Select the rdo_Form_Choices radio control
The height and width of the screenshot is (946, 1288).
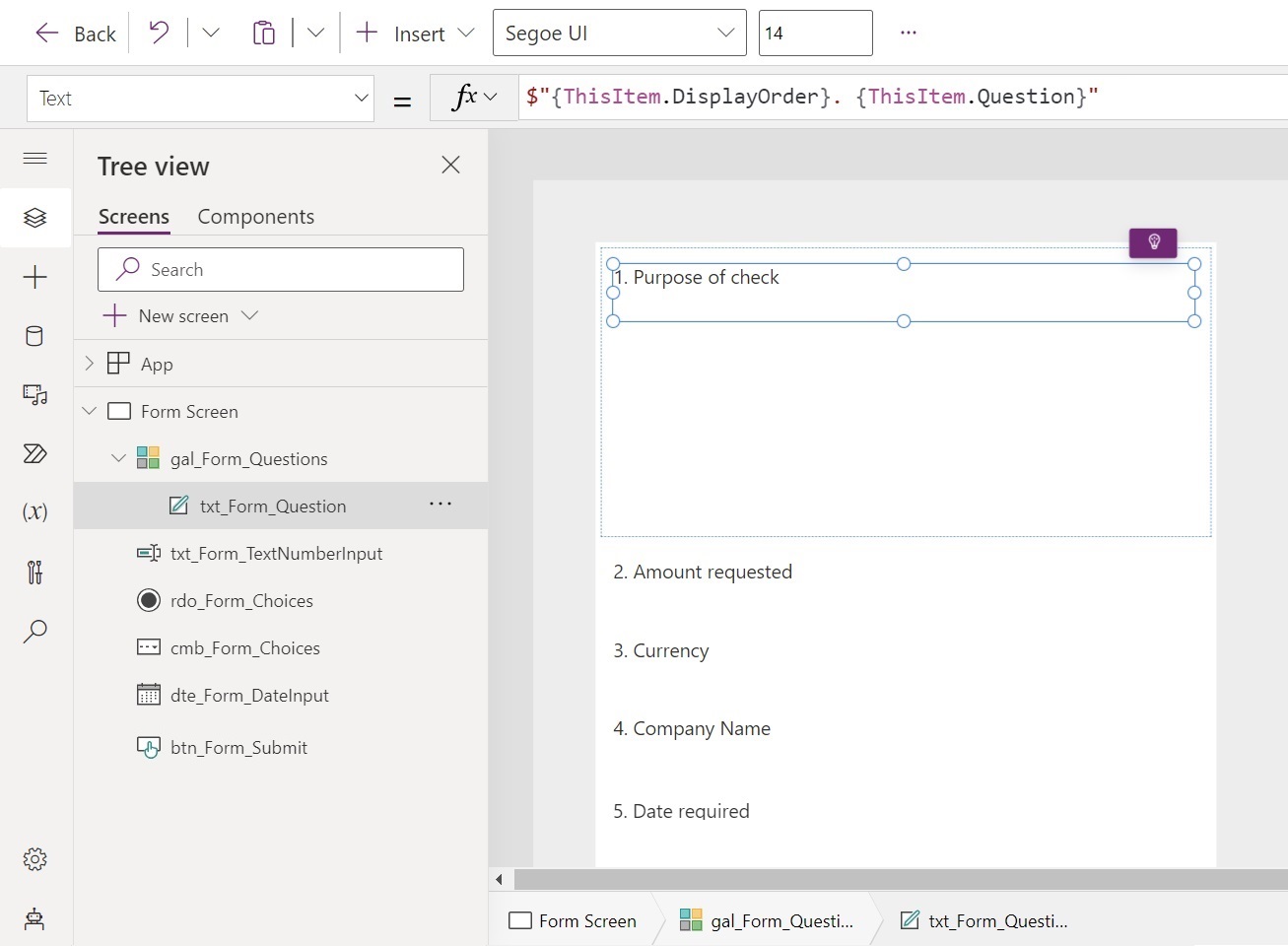click(242, 600)
